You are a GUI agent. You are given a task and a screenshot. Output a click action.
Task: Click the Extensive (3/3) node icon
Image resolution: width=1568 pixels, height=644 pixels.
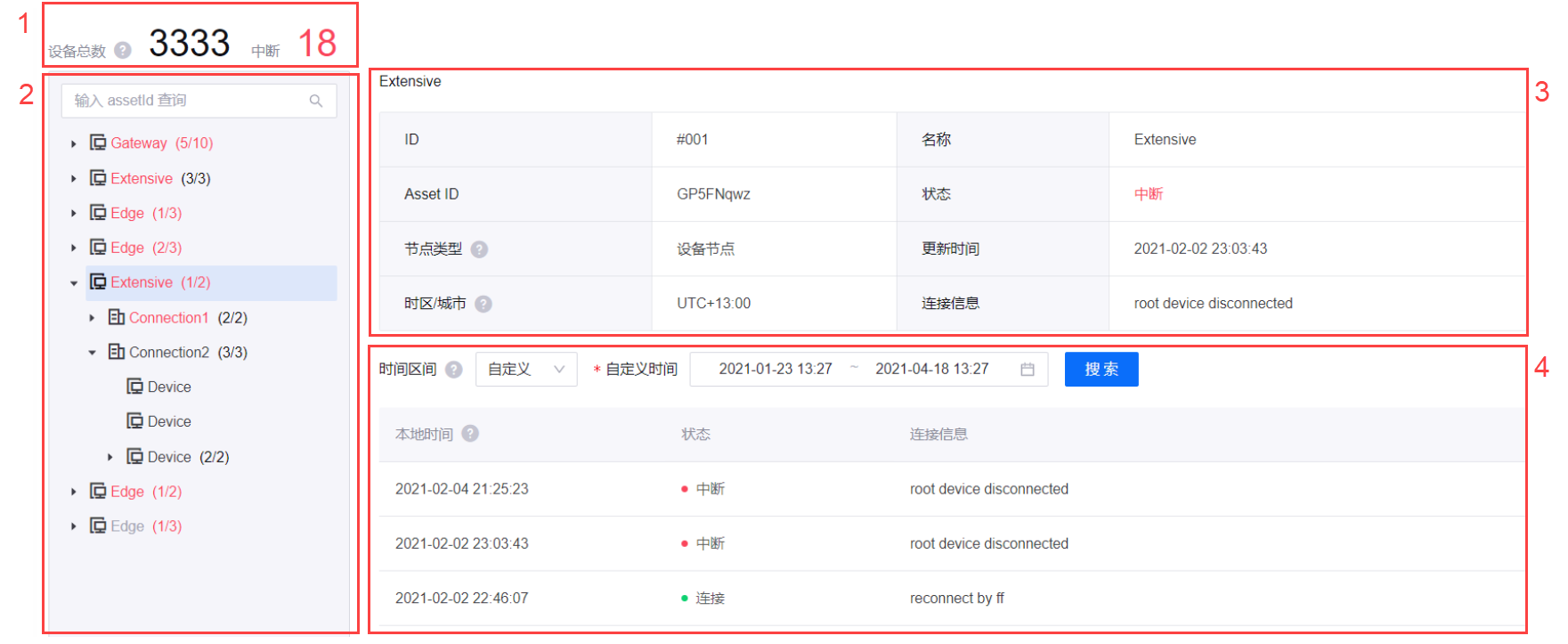[98, 178]
